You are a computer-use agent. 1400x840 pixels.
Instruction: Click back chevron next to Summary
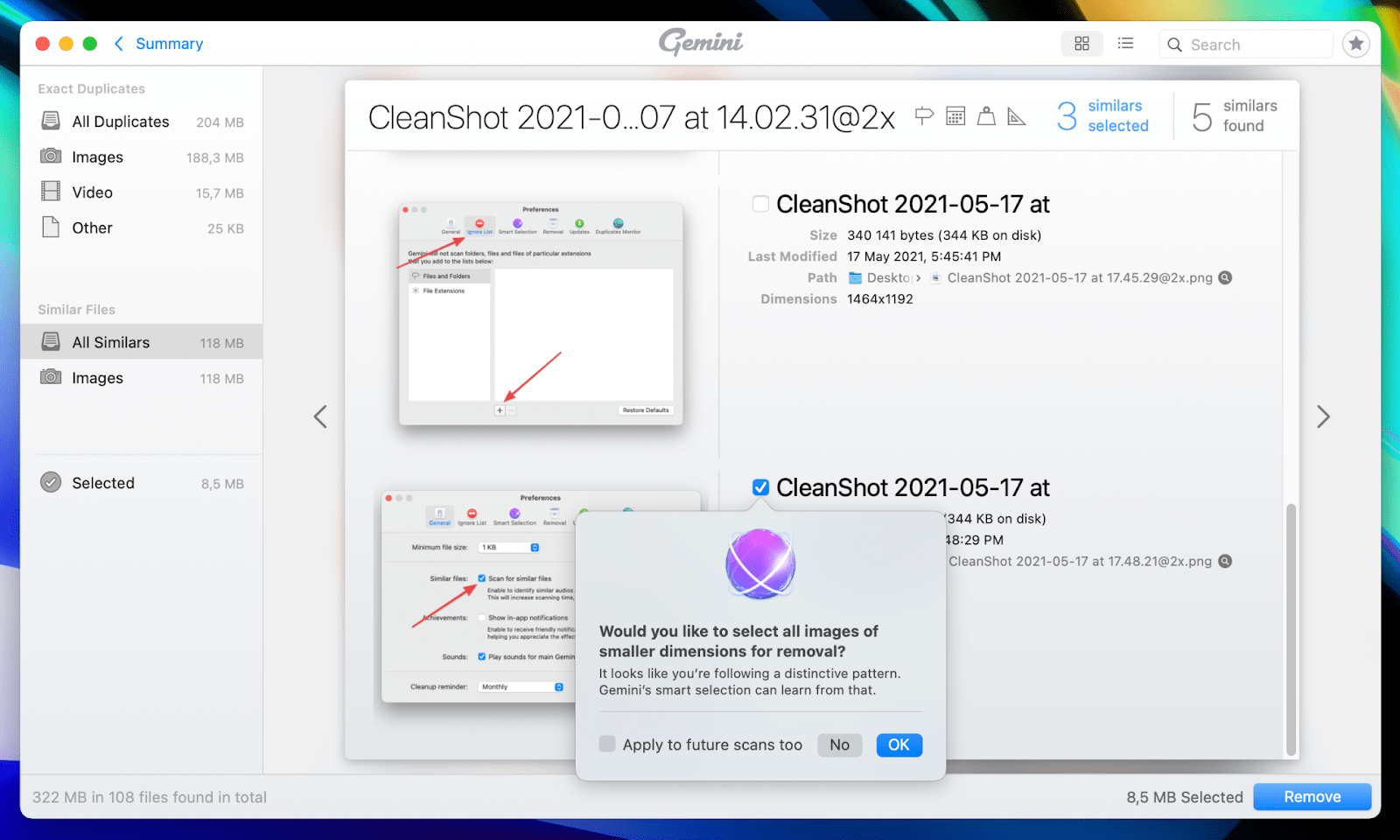tap(118, 44)
